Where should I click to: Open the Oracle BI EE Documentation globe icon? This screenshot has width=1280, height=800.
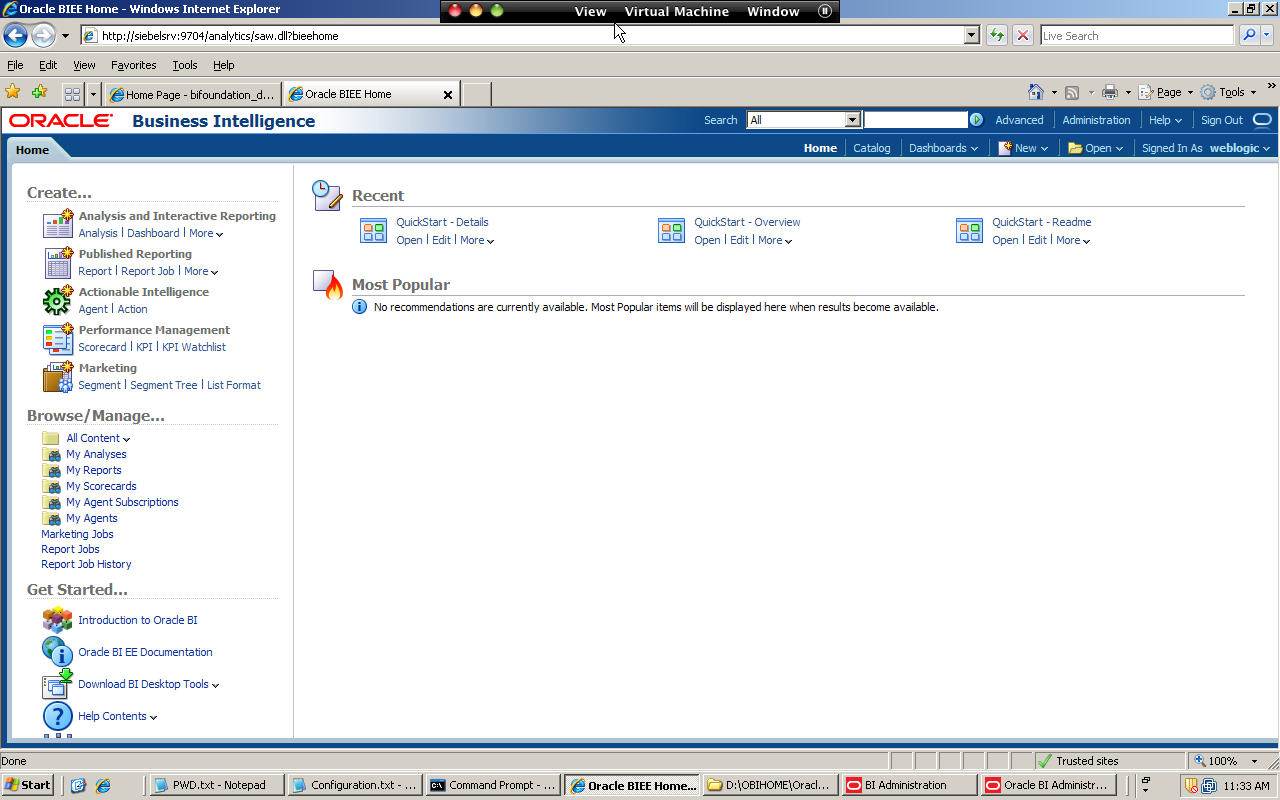(57, 652)
